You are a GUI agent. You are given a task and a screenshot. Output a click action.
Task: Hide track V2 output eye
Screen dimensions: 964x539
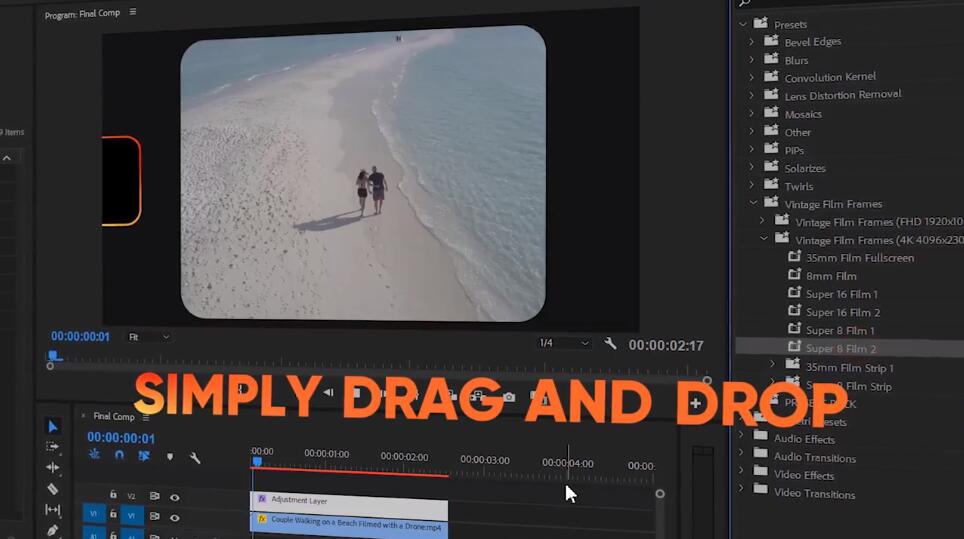click(x=175, y=497)
